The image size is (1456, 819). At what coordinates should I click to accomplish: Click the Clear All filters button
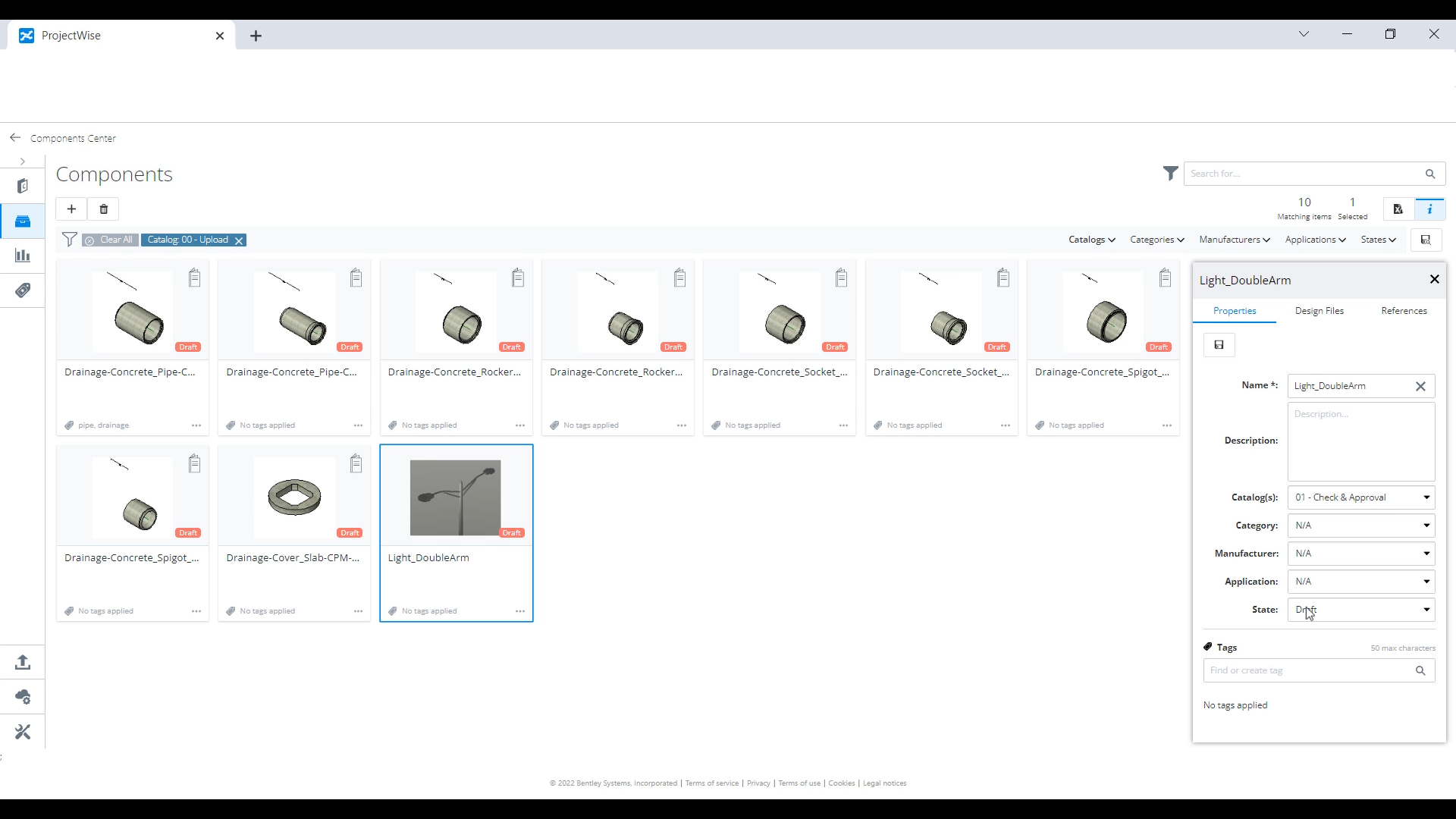(x=108, y=240)
